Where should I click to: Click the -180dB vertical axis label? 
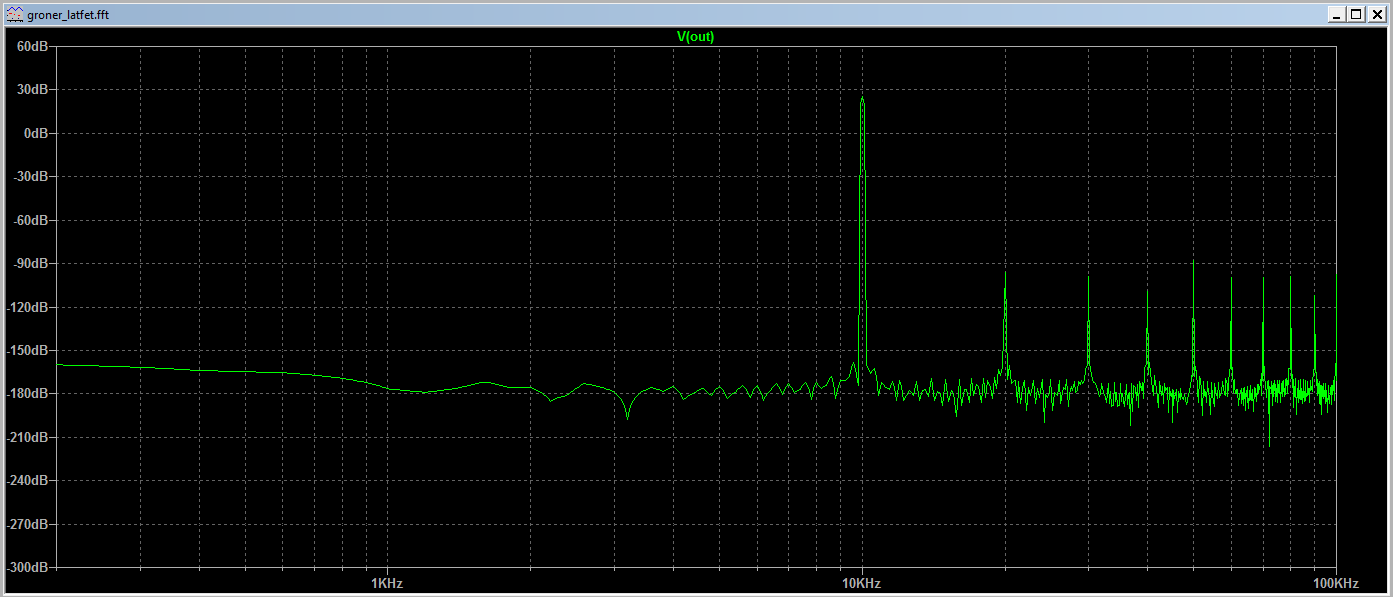tap(28, 394)
